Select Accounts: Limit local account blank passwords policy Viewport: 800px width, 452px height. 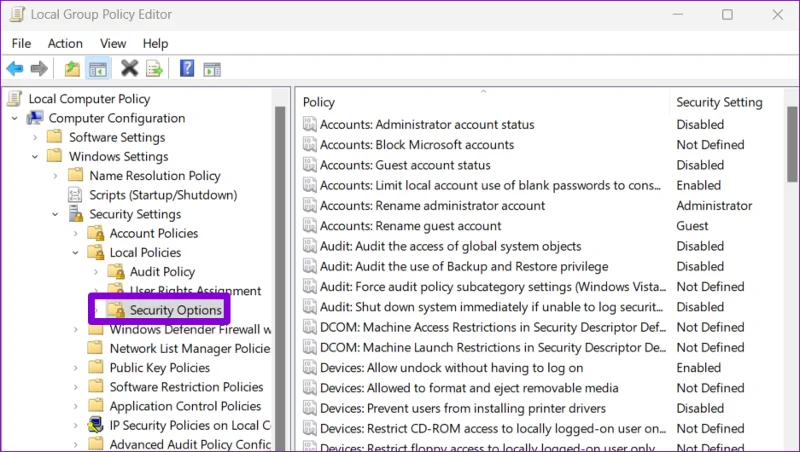click(x=490, y=185)
